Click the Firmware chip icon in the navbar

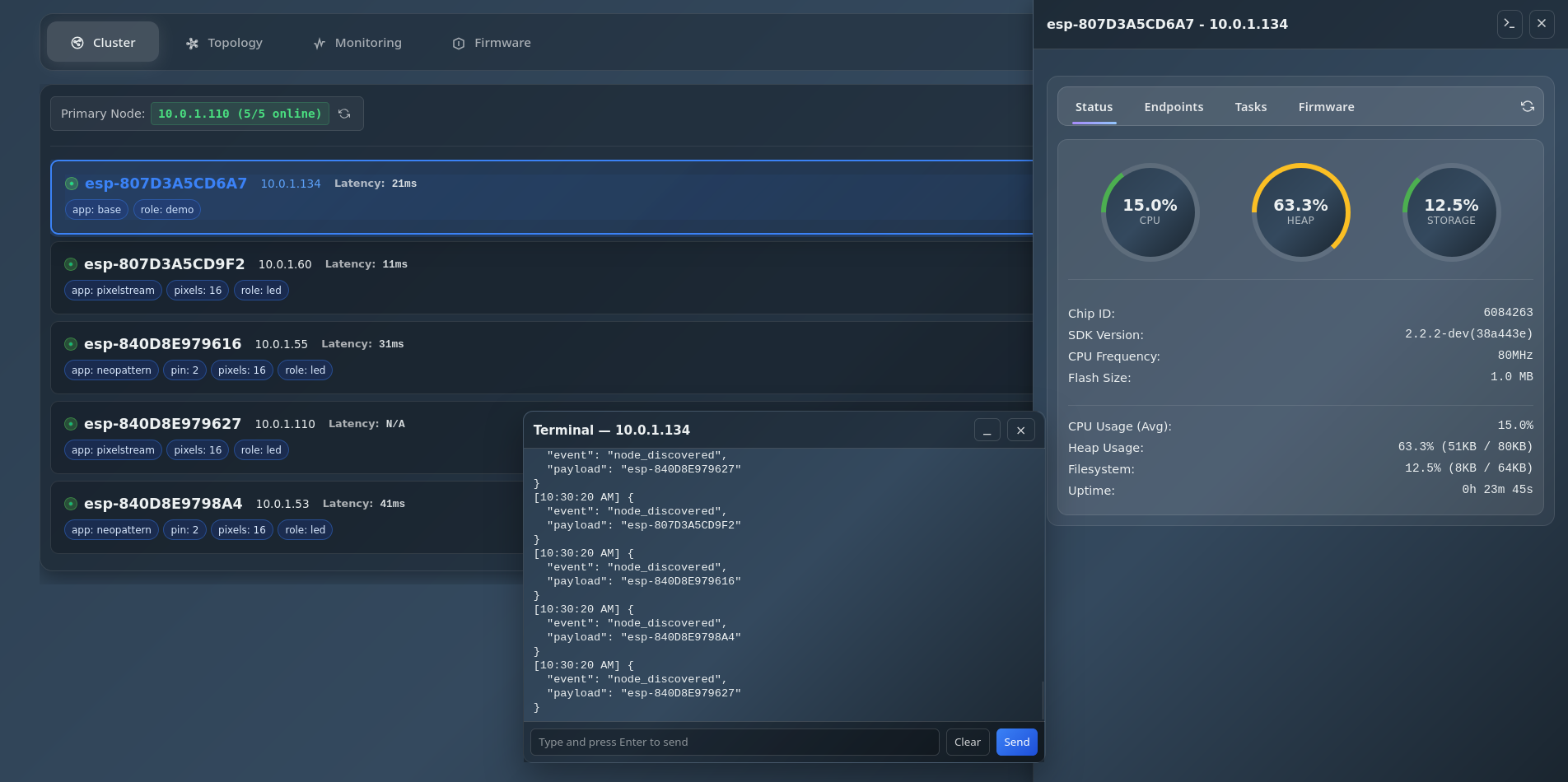tap(458, 43)
